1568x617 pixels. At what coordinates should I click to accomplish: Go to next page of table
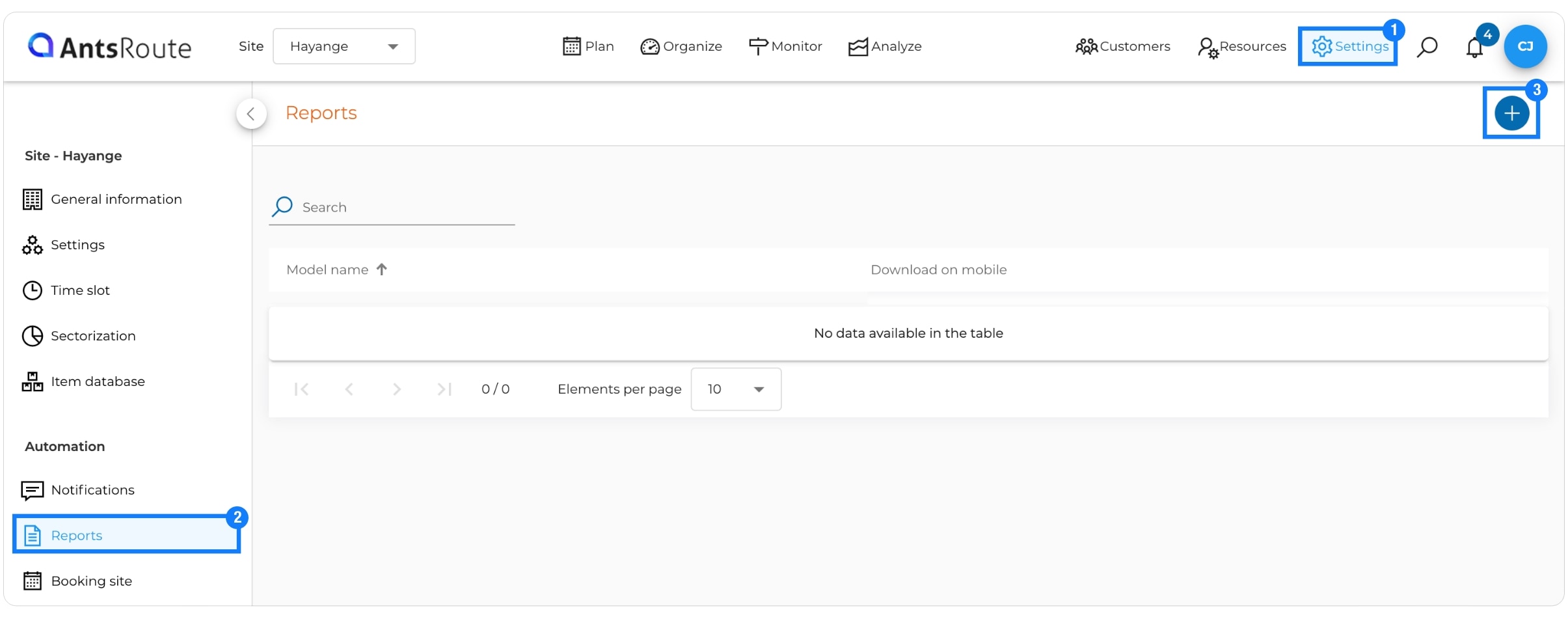[397, 389]
